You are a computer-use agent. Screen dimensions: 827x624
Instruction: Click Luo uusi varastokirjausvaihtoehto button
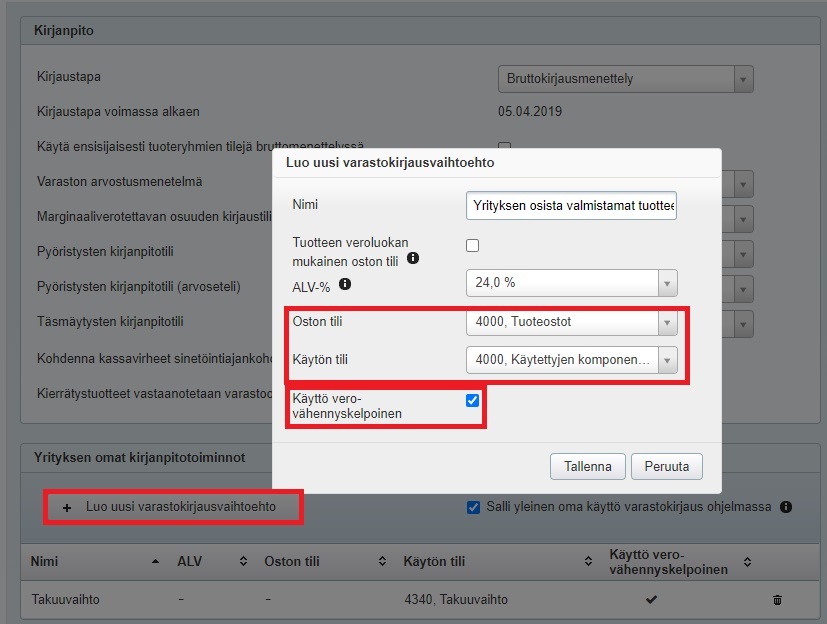(x=172, y=507)
